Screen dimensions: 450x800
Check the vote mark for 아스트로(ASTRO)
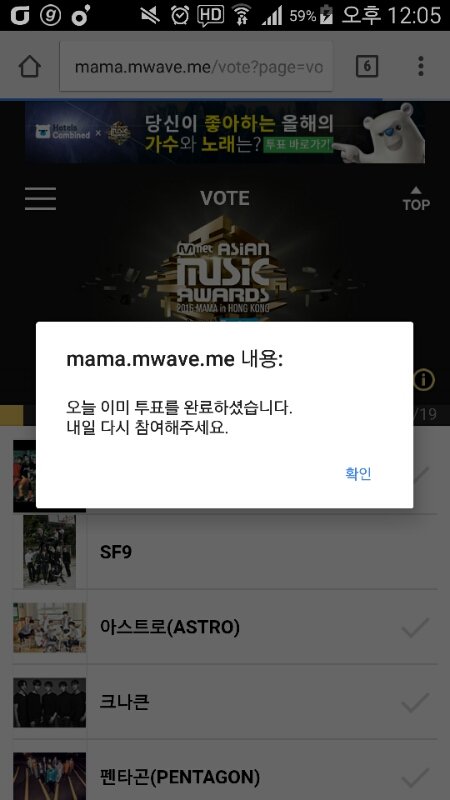(415, 628)
